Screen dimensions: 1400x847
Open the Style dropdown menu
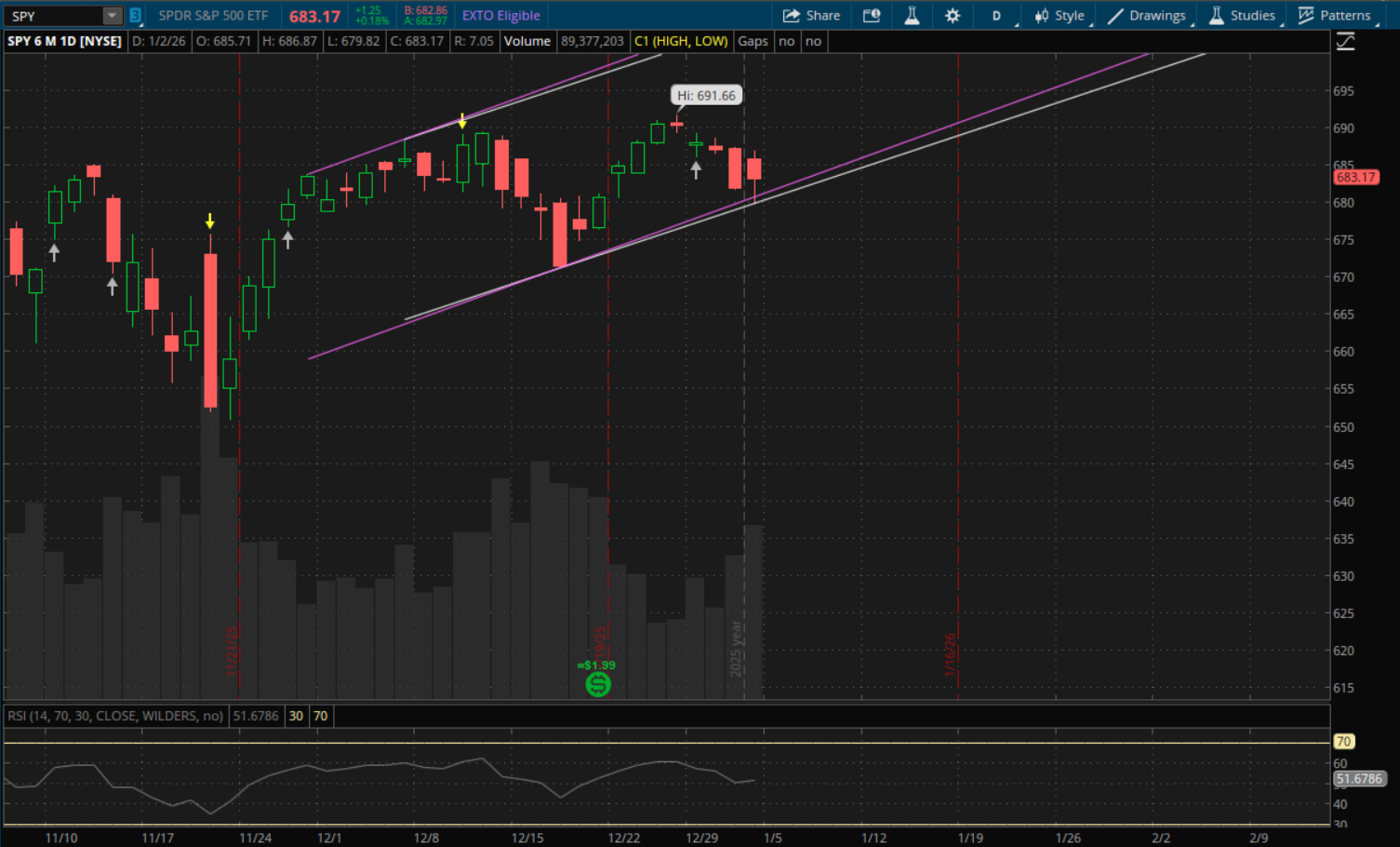1060,16
